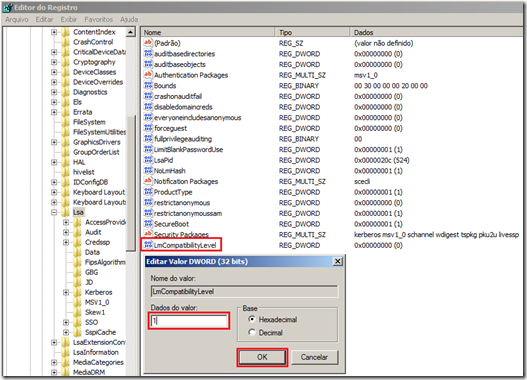Sort list by the Nome column header
The width and height of the screenshot is (527, 380).
pyautogui.click(x=208, y=33)
